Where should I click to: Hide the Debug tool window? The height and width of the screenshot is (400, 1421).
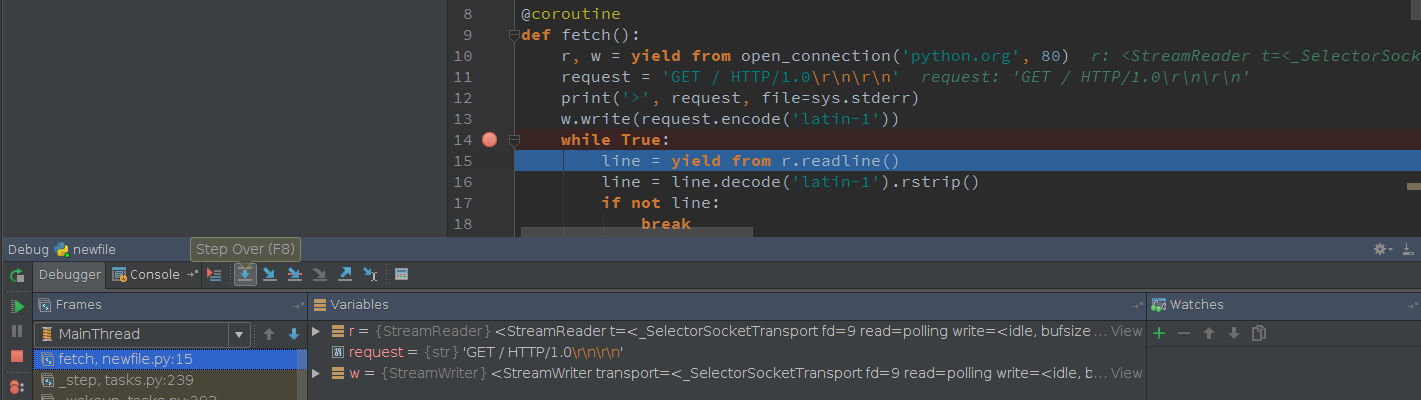click(x=1408, y=249)
